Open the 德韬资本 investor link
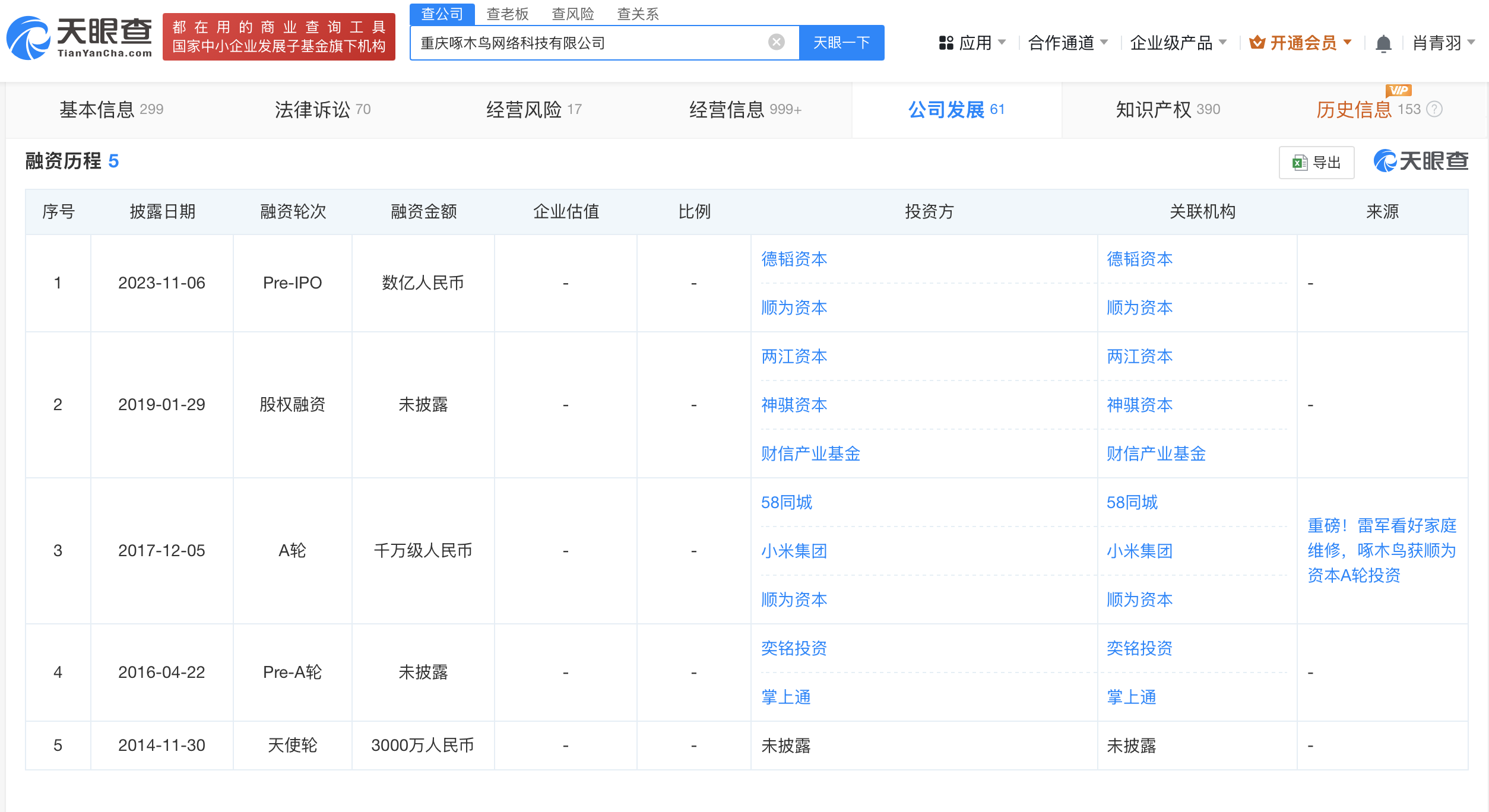This screenshot has height=812, width=1489. [x=794, y=259]
